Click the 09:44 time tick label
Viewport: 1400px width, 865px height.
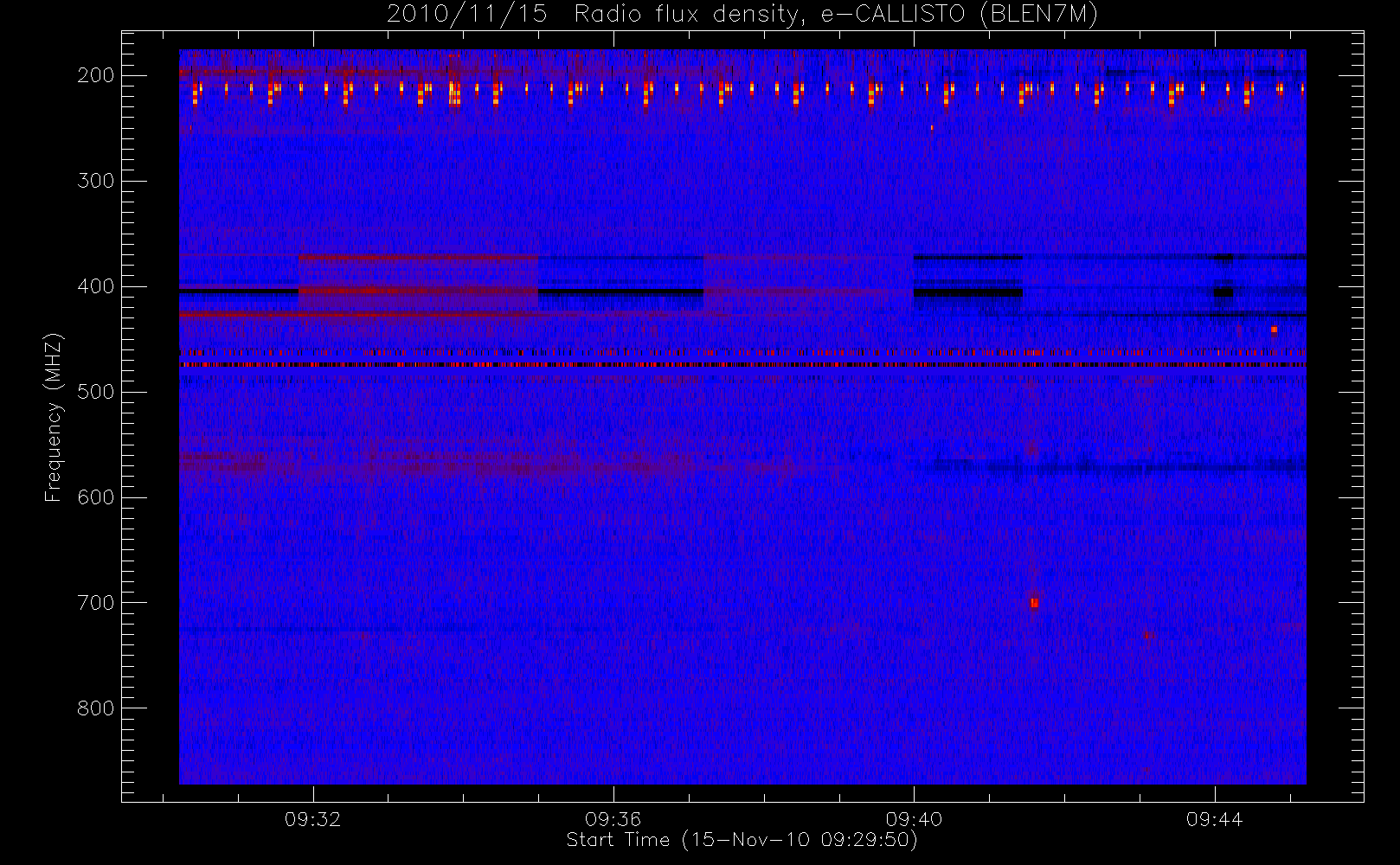point(1215,819)
